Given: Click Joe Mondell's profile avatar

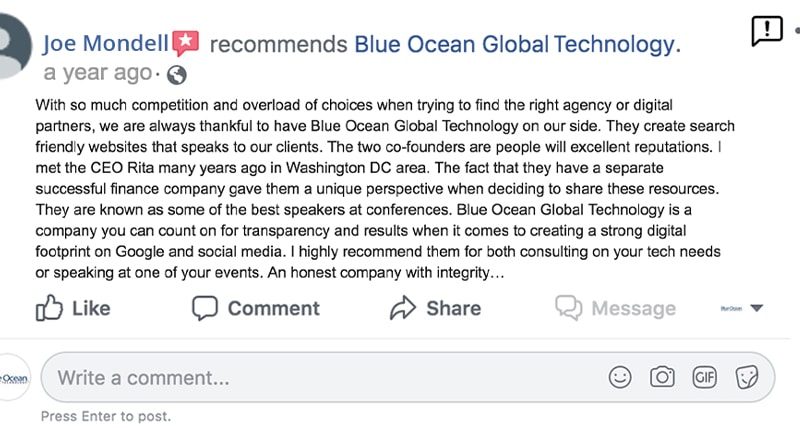Looking at the screenshot, I should [14, 46].
